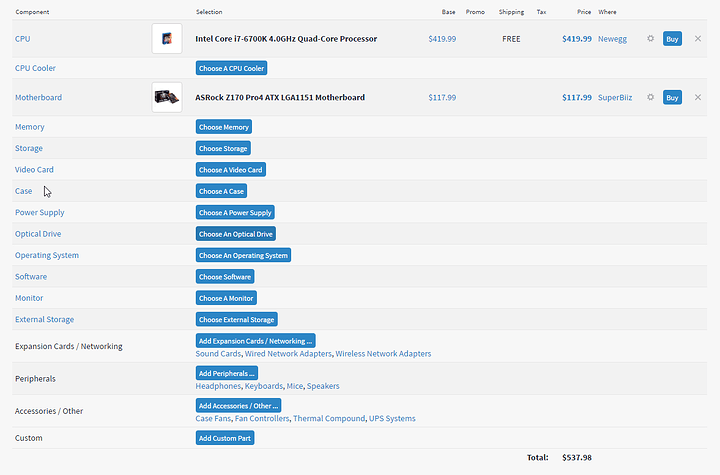Viewport: 720px width, 475px height.
Task: Remove the ASRock Z170 Pro4 motherboard with the X
Action: (x=698, y=97)
